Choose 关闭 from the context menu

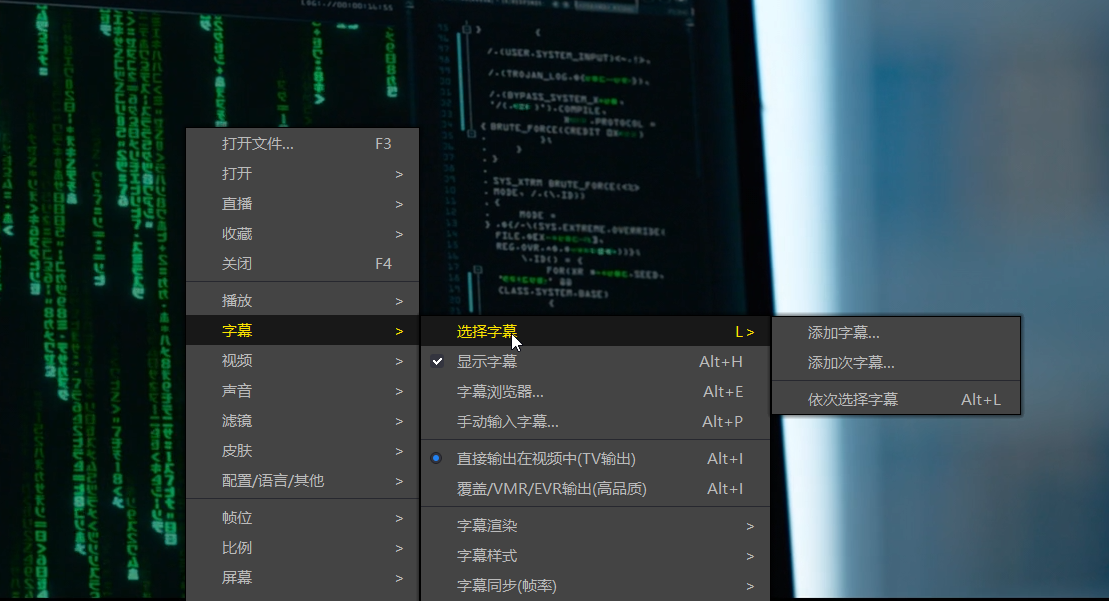tap(303, 264)
